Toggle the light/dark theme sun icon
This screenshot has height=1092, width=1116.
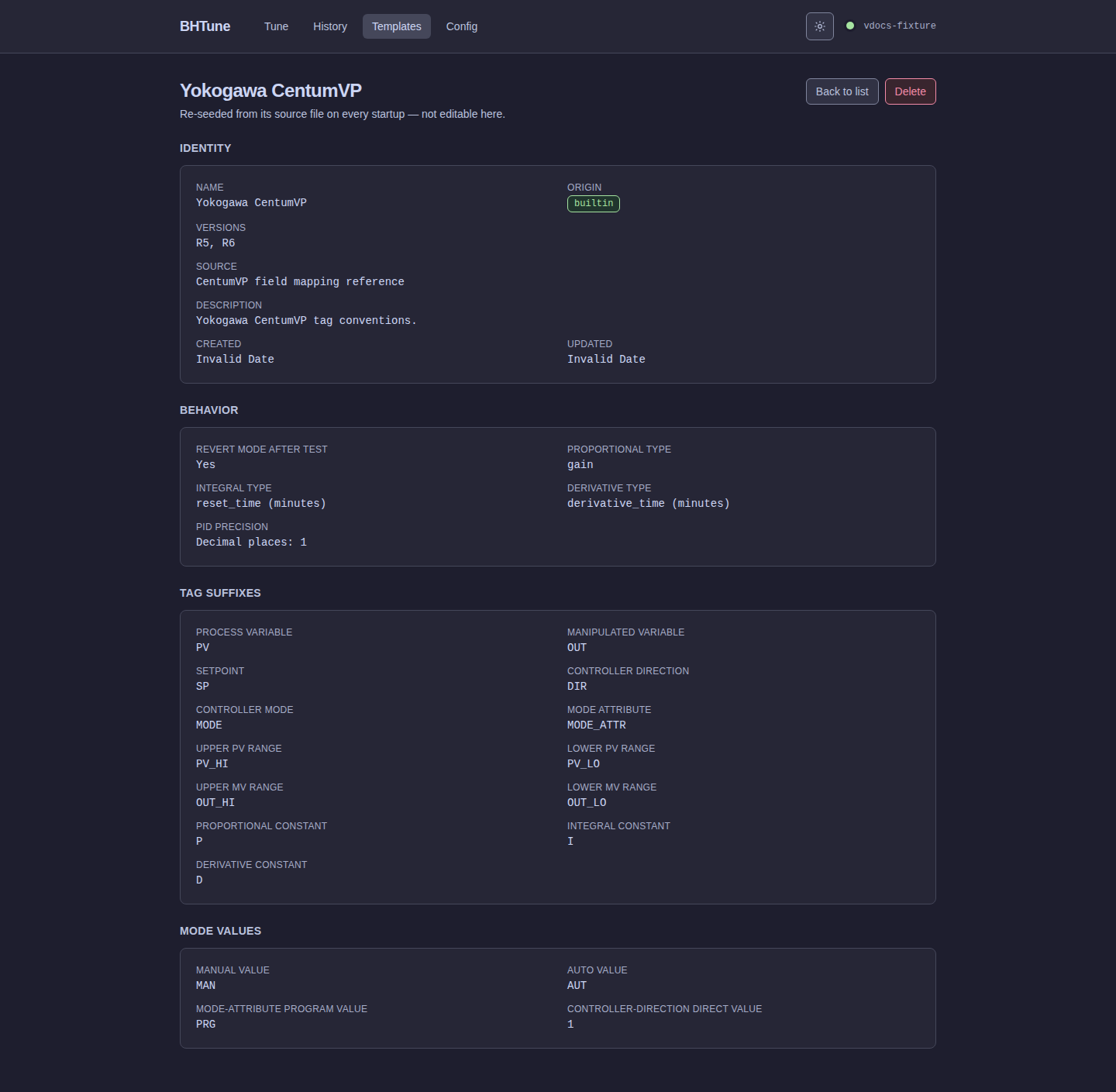click(x=819, y=26)
